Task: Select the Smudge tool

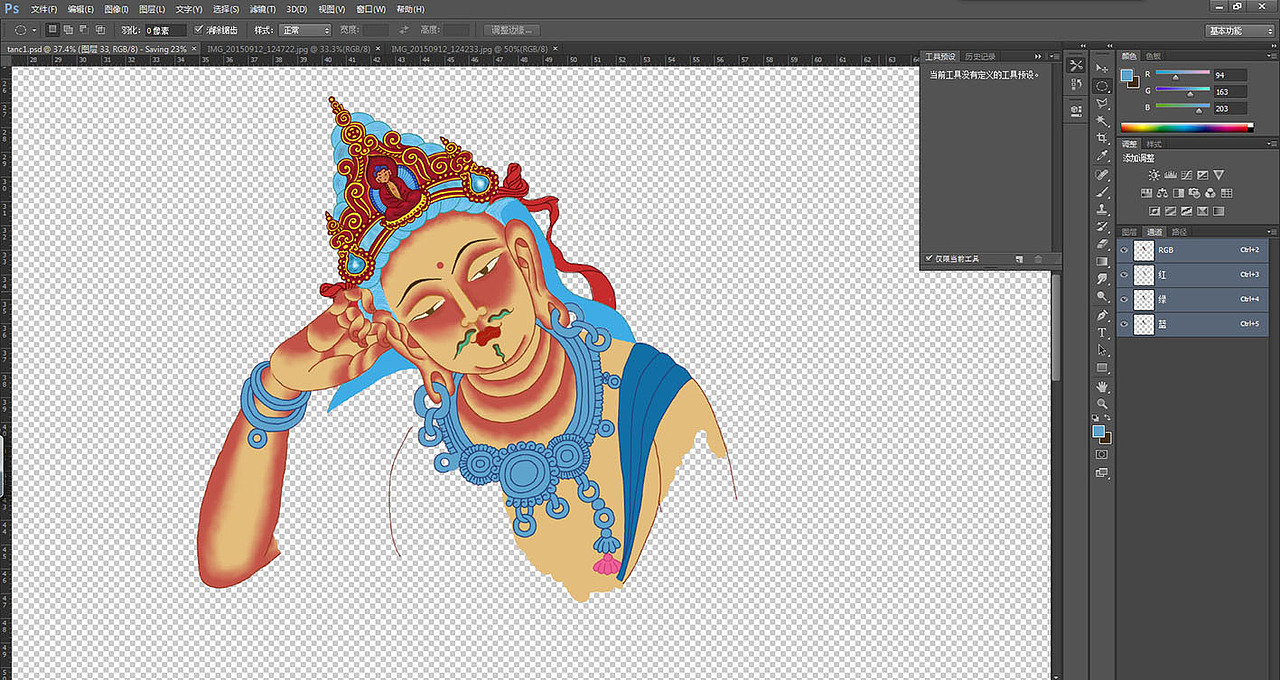Action: 1102,278
